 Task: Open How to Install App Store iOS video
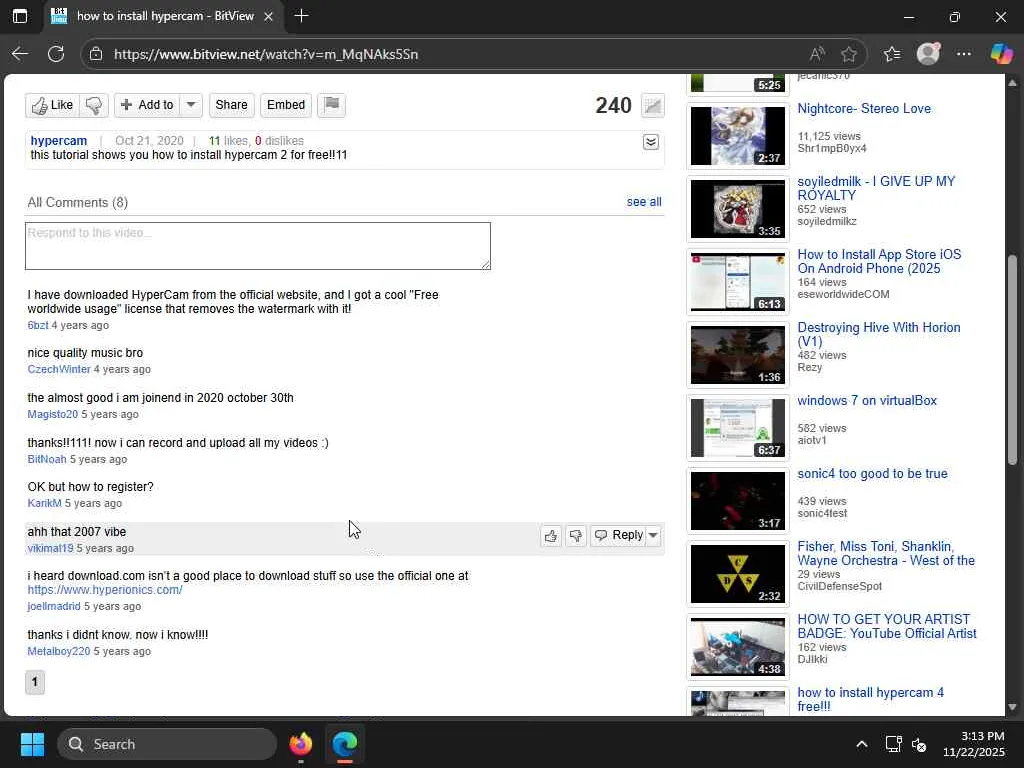click(879, 261)
